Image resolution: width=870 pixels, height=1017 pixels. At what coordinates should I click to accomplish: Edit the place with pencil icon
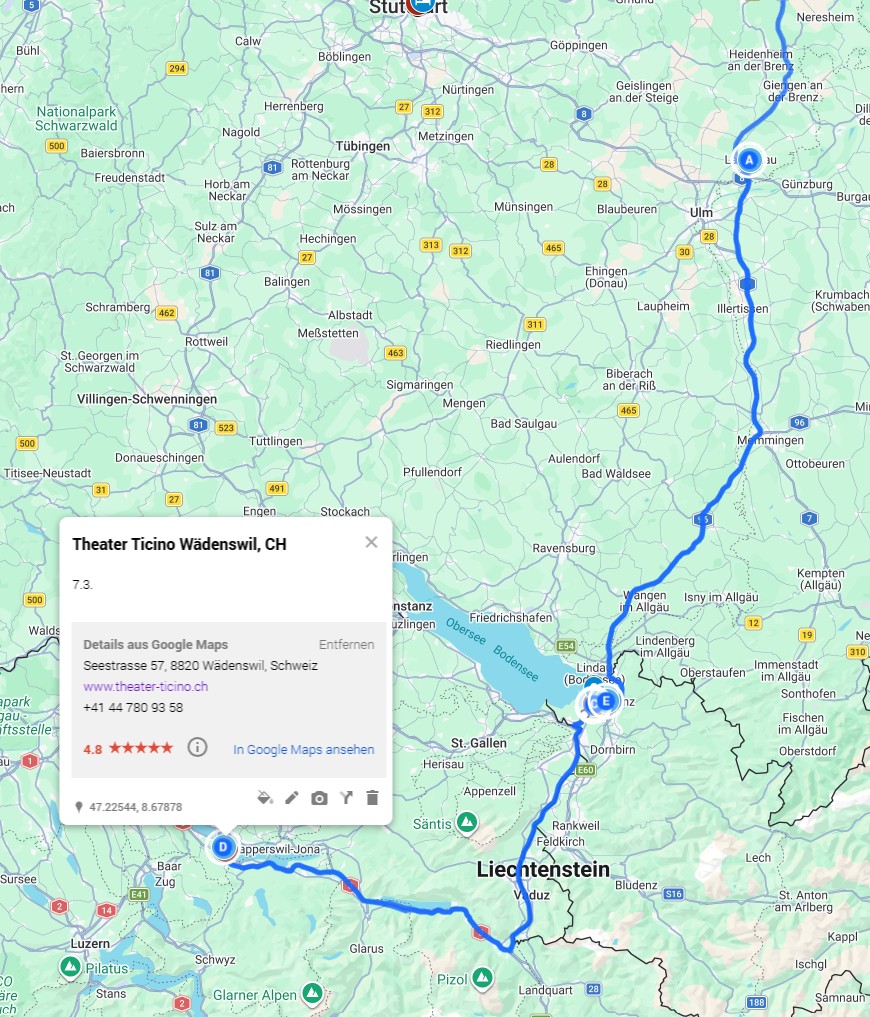click(292, 797)
